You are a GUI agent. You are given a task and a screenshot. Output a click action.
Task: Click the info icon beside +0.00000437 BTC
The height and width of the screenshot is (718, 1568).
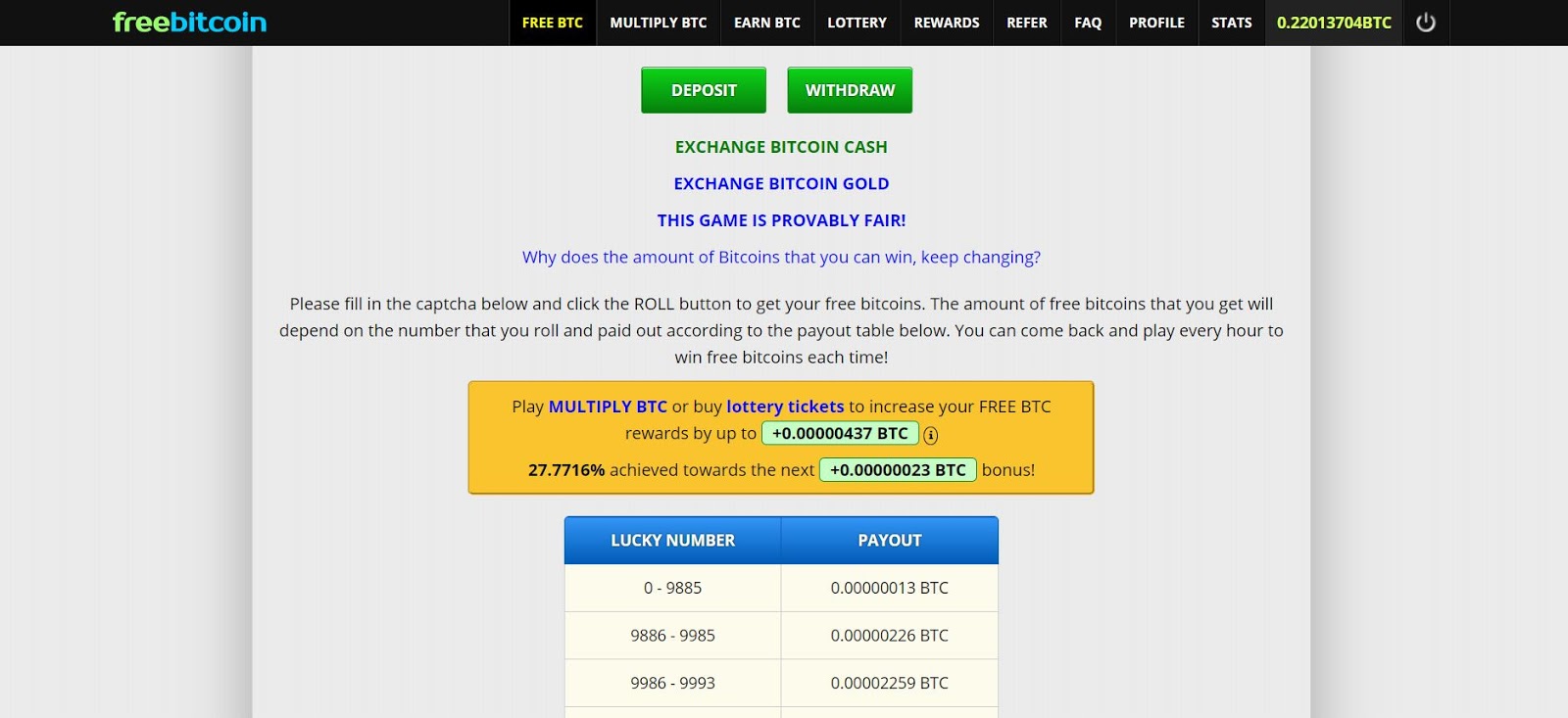click(931, 435)
